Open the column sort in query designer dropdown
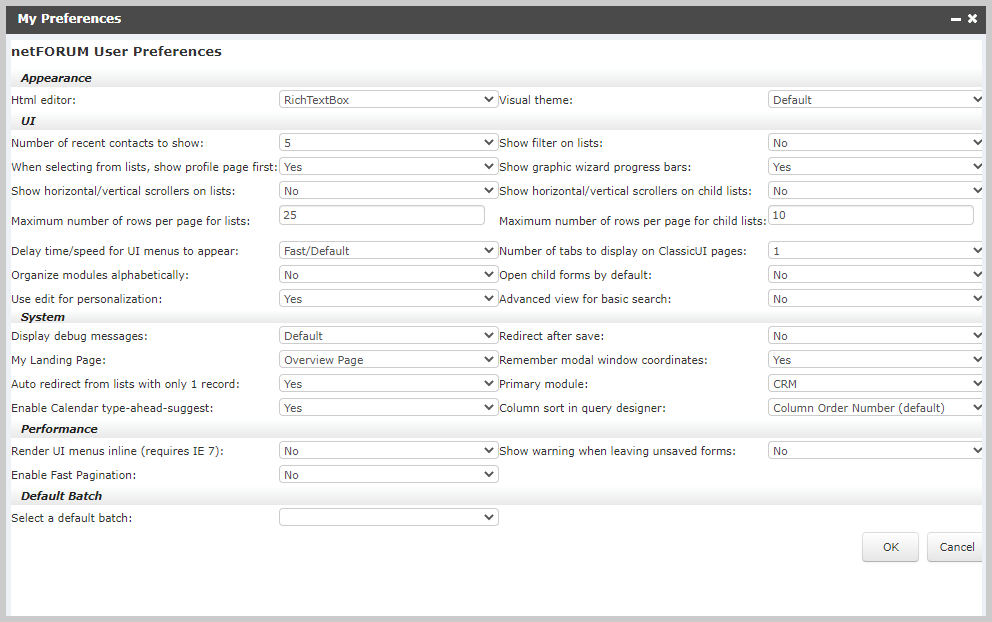992x622 pixels. click(874, 407)
